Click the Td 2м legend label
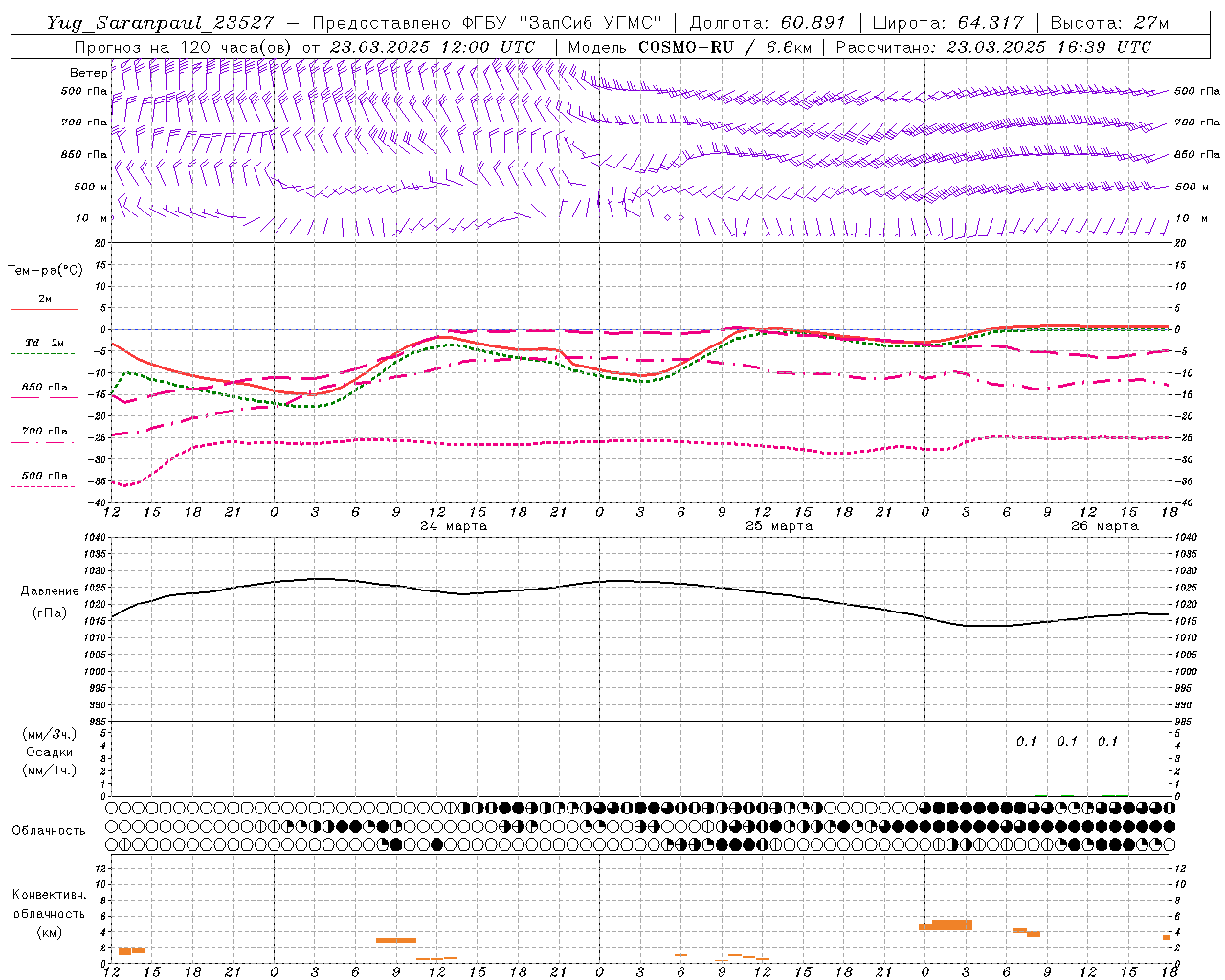 click(x=44, y=343)
